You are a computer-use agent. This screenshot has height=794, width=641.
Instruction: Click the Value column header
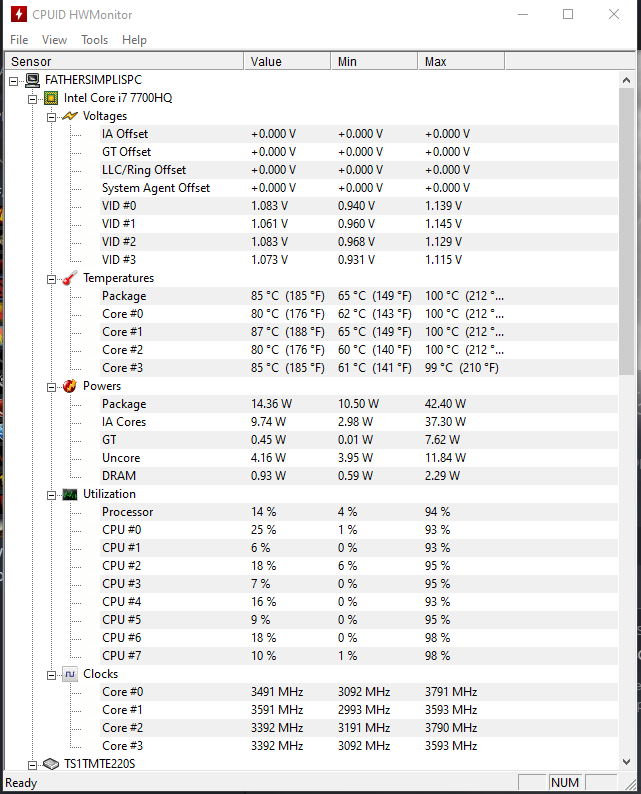(x=288, y=61)
